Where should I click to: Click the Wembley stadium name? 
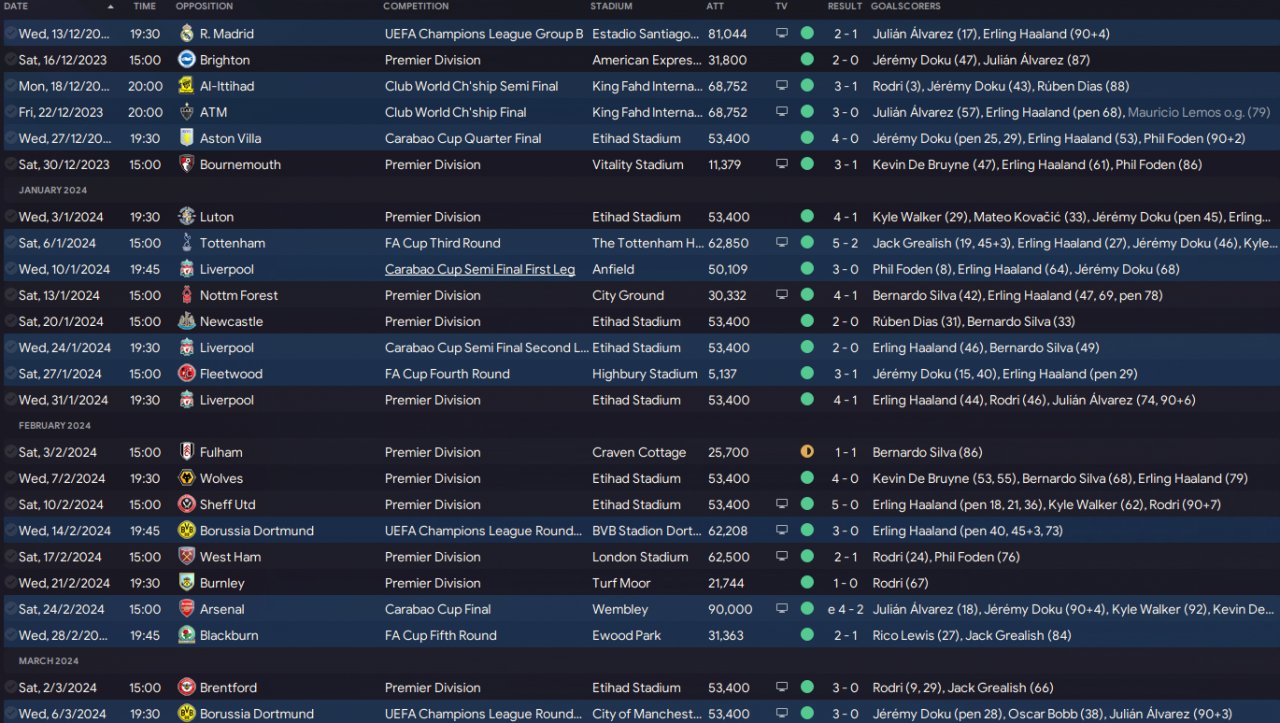coord(620,609)
